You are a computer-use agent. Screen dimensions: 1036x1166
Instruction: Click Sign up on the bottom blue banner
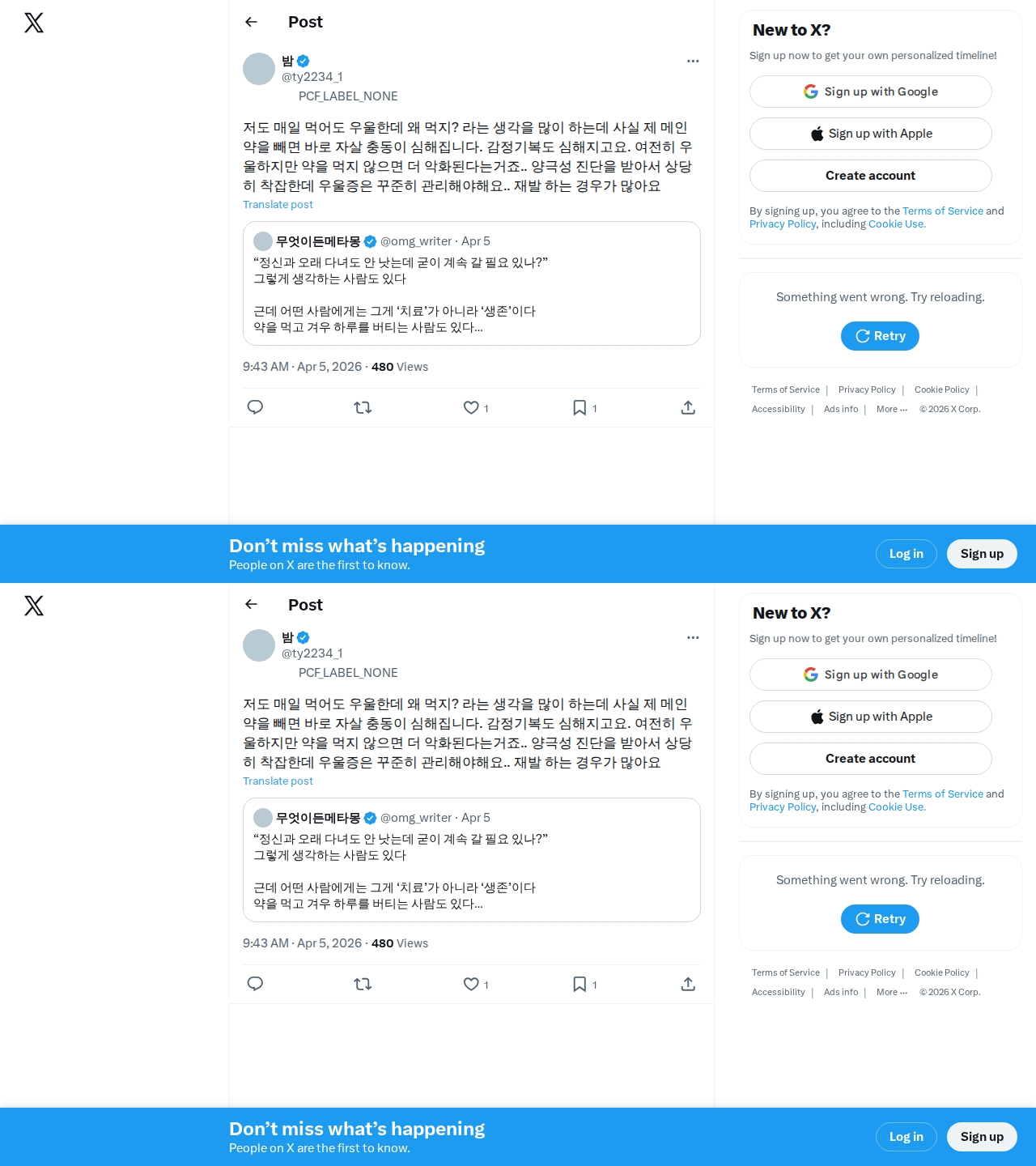click(x=982, y=1137)
